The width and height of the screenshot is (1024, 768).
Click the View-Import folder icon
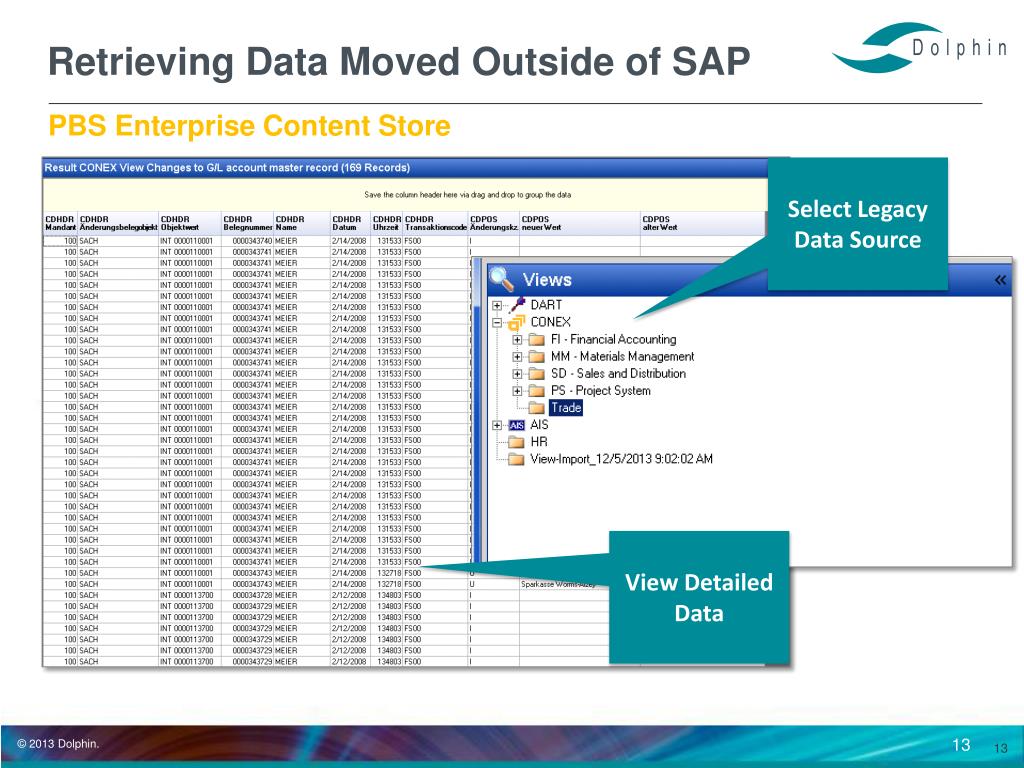(x=517, y=459)
